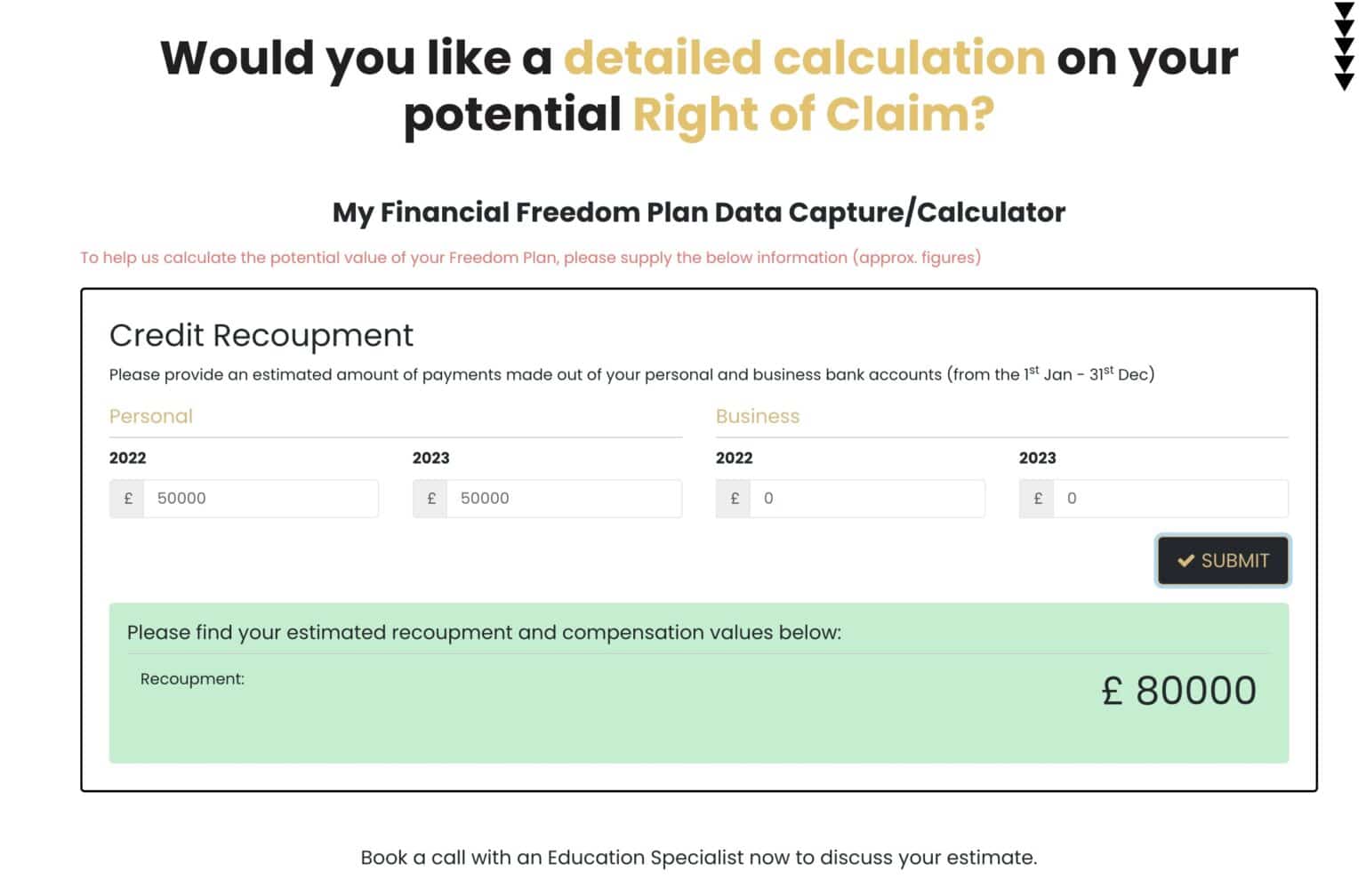Select the Business 2023 amount field
1366x896 pixels.
pyautogui.click(x=1170, y=499)
